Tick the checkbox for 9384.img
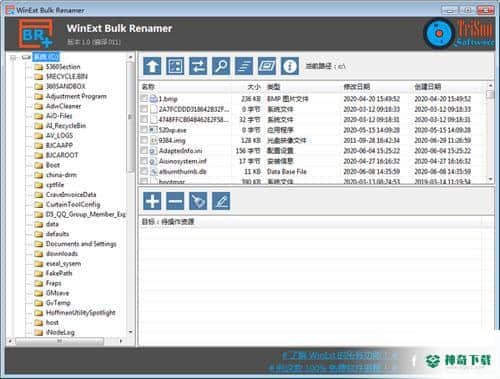 (144, 140)
